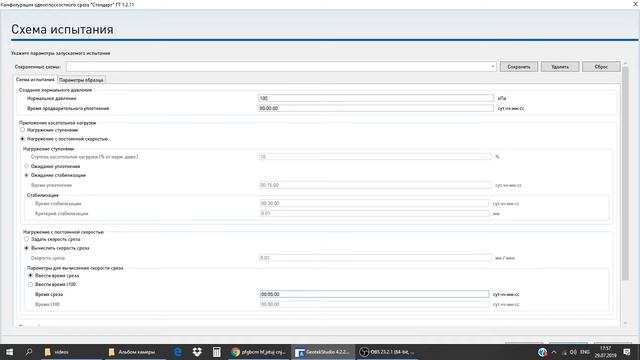This screenshot has width=640, height=360.
Task: Click the 'Время стабилизации' field
Action: point(374,203)
